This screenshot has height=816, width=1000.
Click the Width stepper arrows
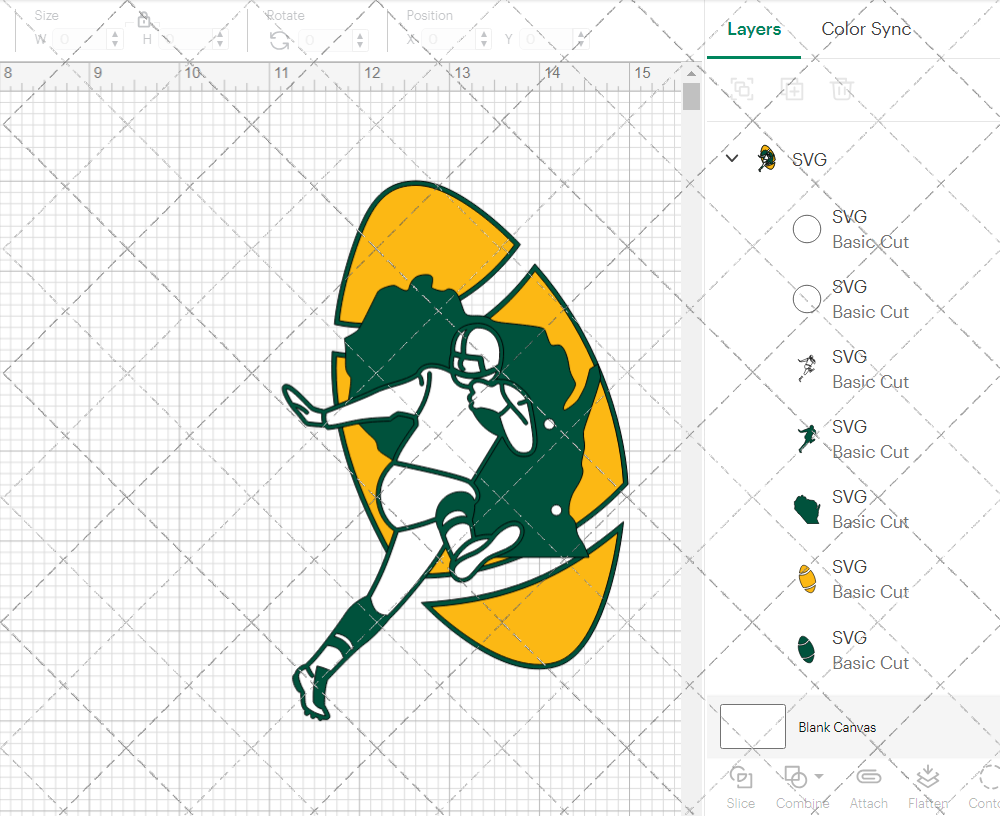click(115, 40)
